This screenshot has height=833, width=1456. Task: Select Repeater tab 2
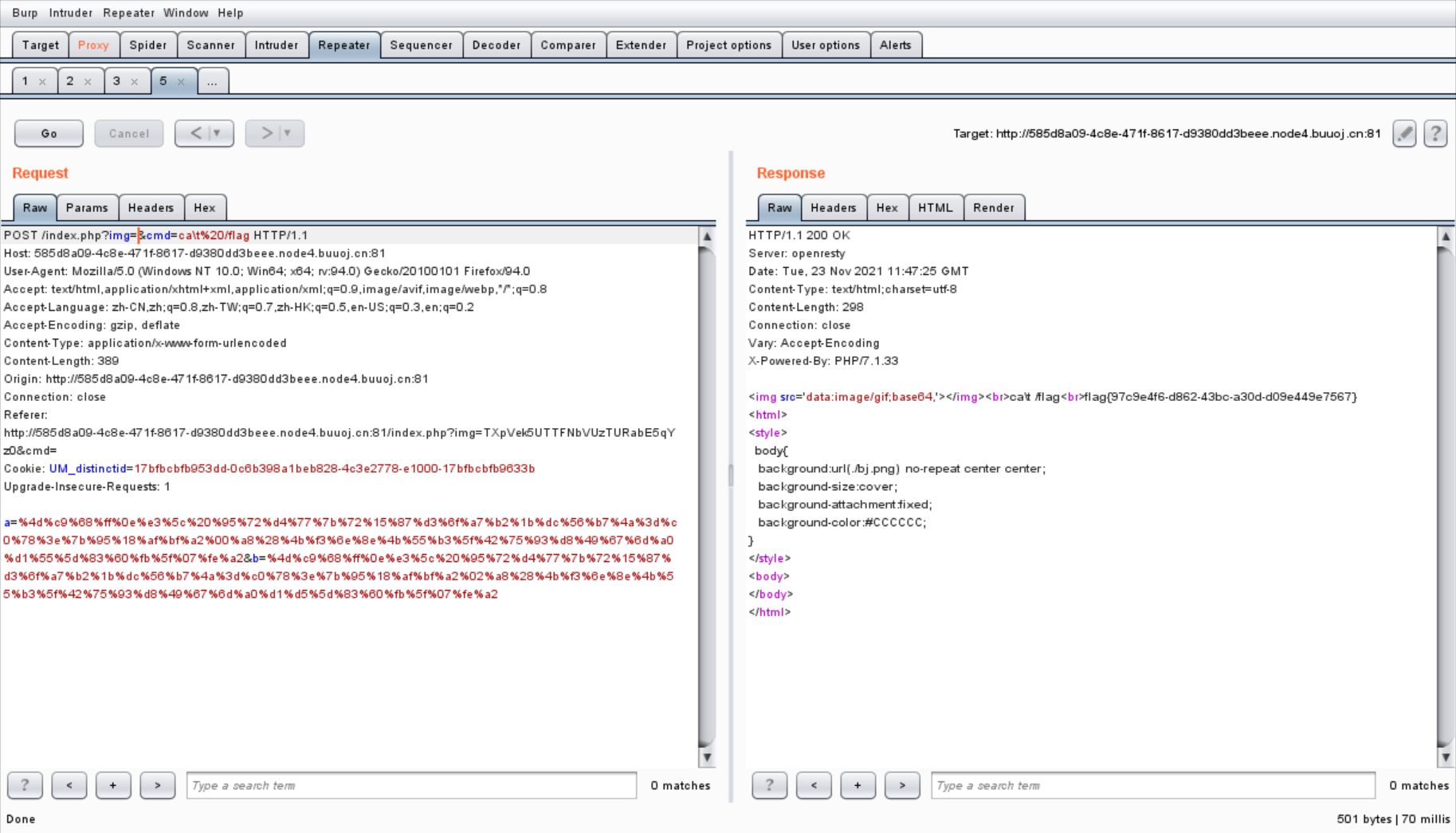coord(70,81)
